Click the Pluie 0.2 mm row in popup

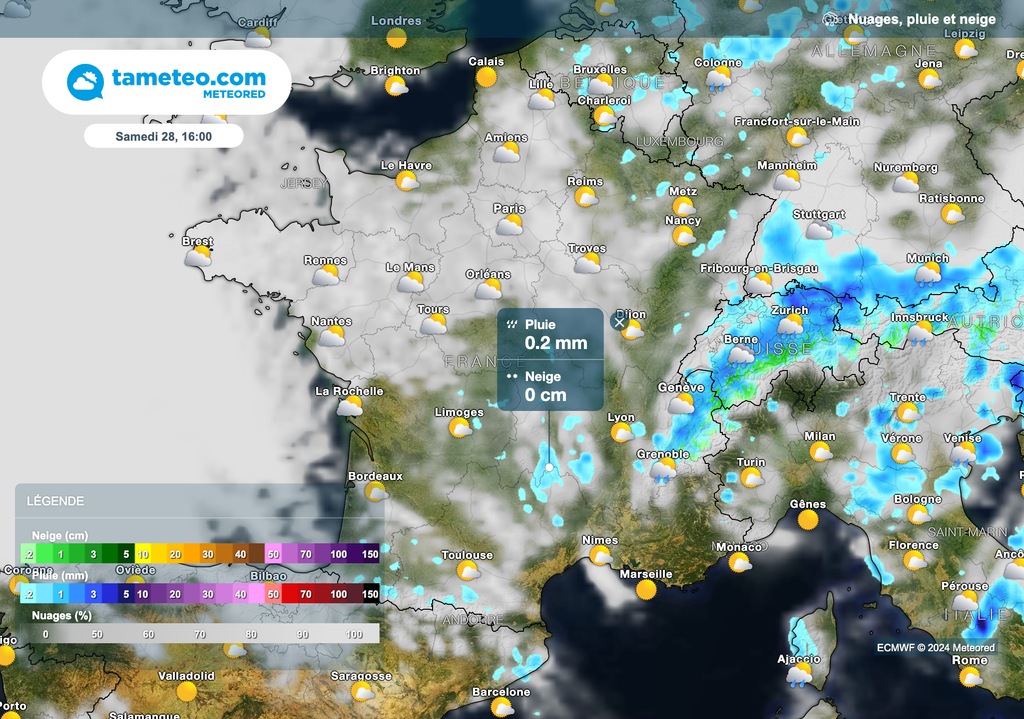point(550,334)
